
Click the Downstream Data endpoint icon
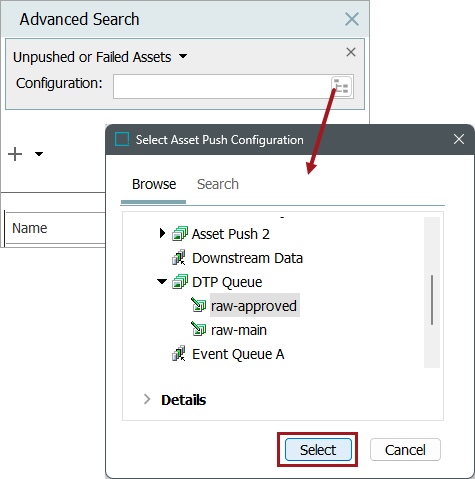point(179,258)
